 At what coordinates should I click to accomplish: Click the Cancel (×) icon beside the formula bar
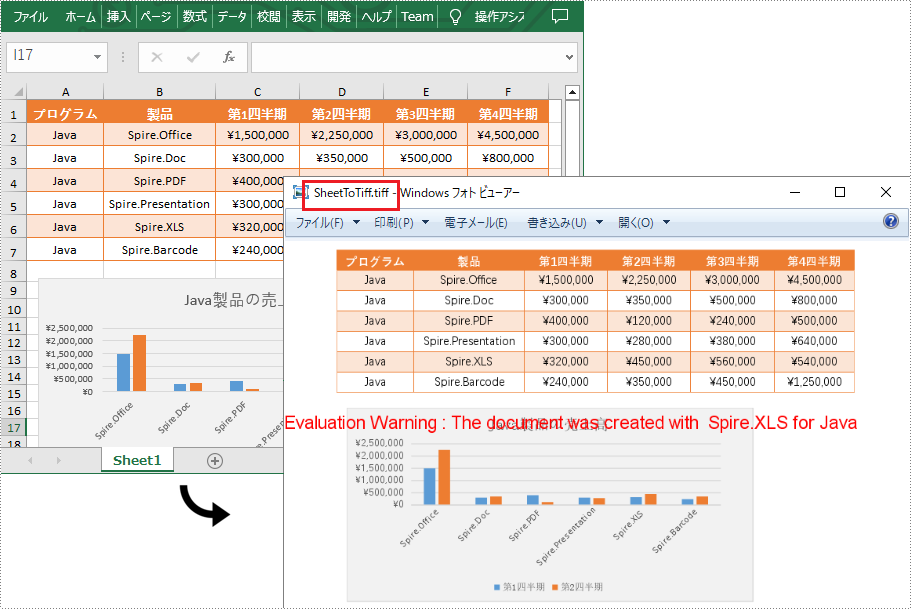click(x=157, y=58)
